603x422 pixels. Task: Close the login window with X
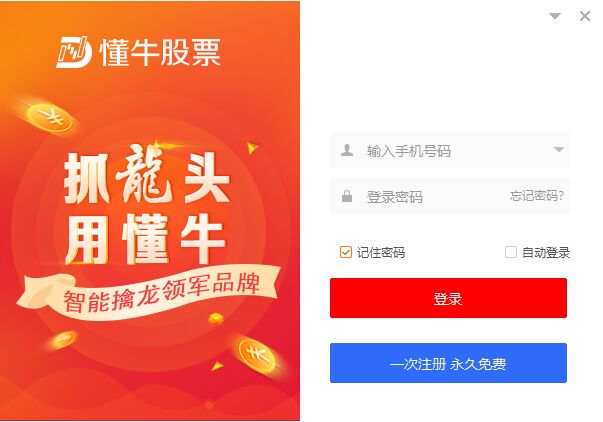(585, 16)
